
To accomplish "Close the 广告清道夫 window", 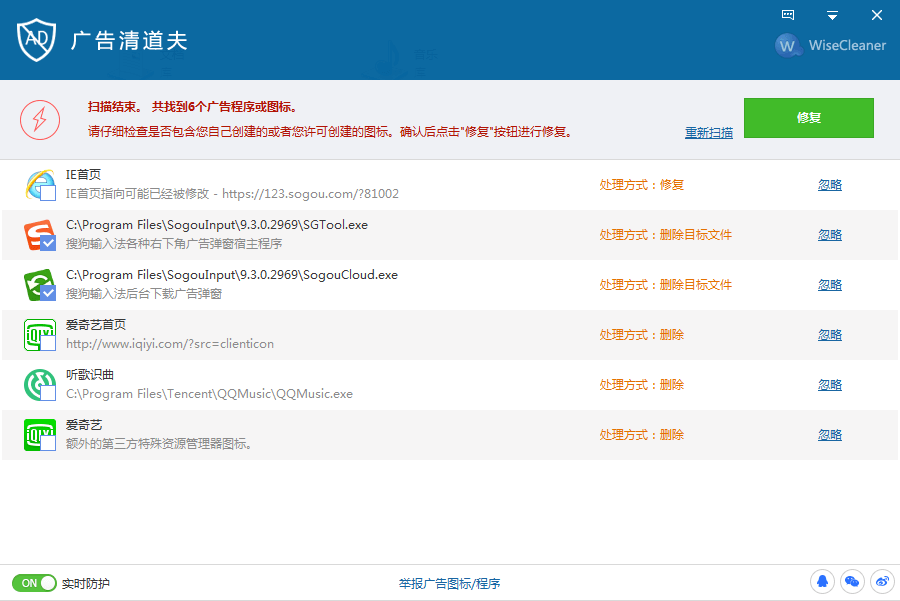I will (x=876, y=15).
